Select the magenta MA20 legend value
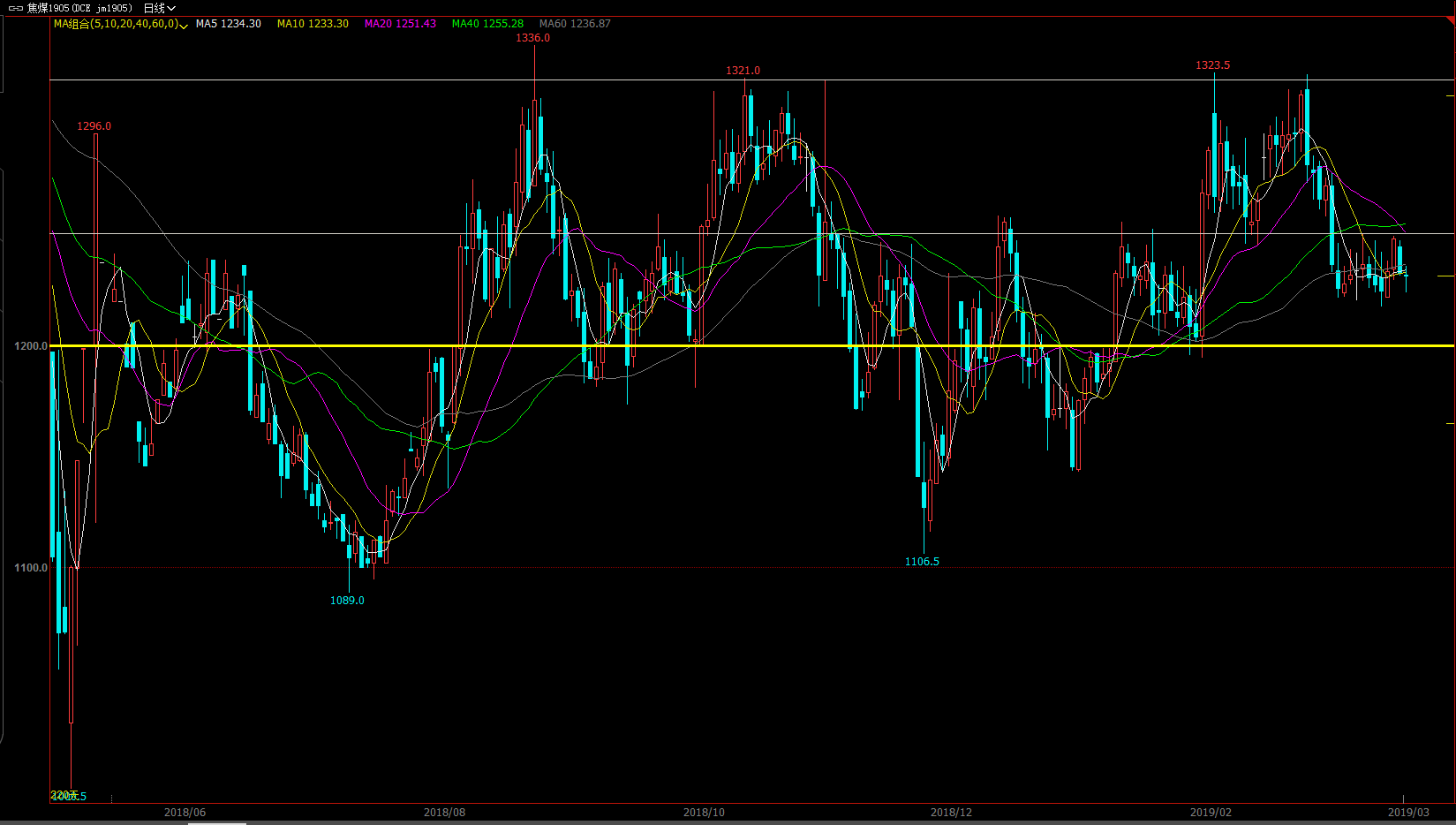This screenshot has height=825, width=1456. point(400,24)
